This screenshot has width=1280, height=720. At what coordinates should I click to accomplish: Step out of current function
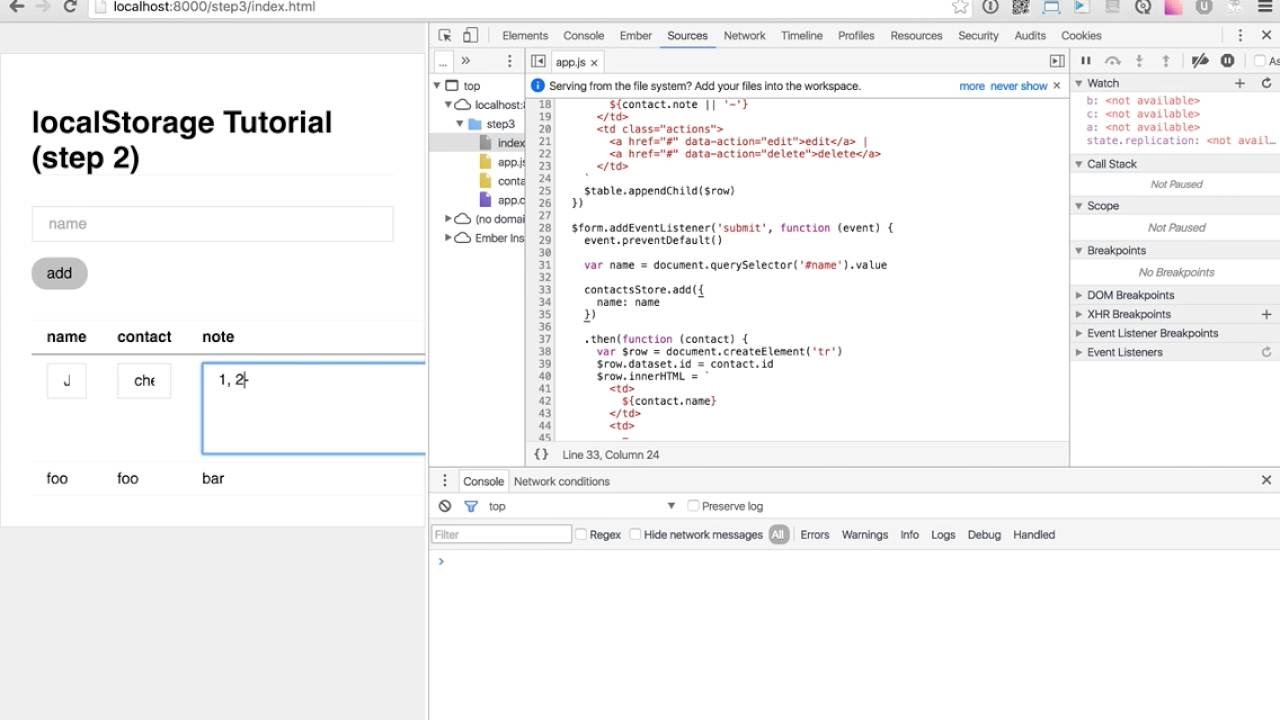click(1165, 61)
